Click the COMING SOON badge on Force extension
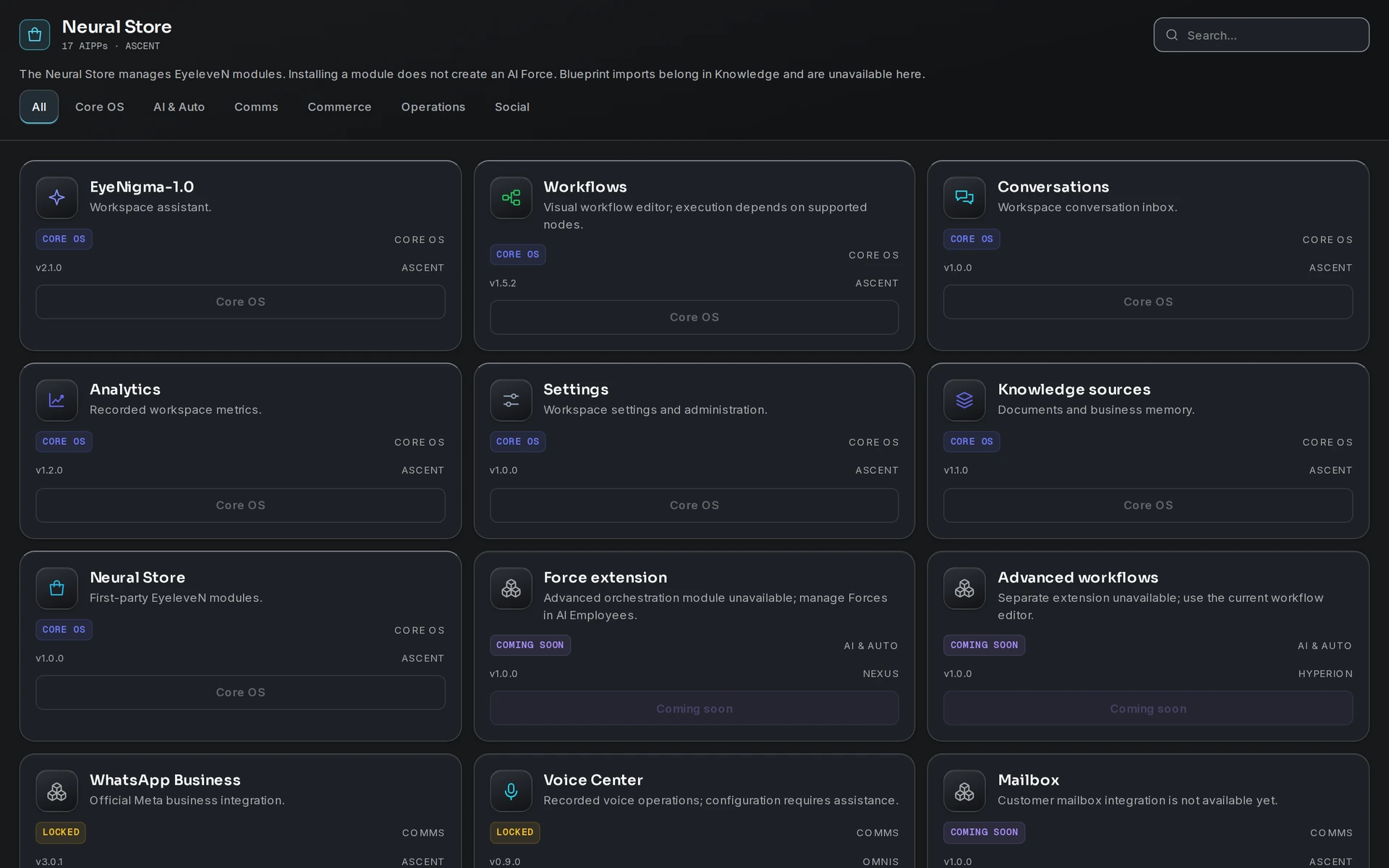This screenshot has height=868, width=1389. 530,645
